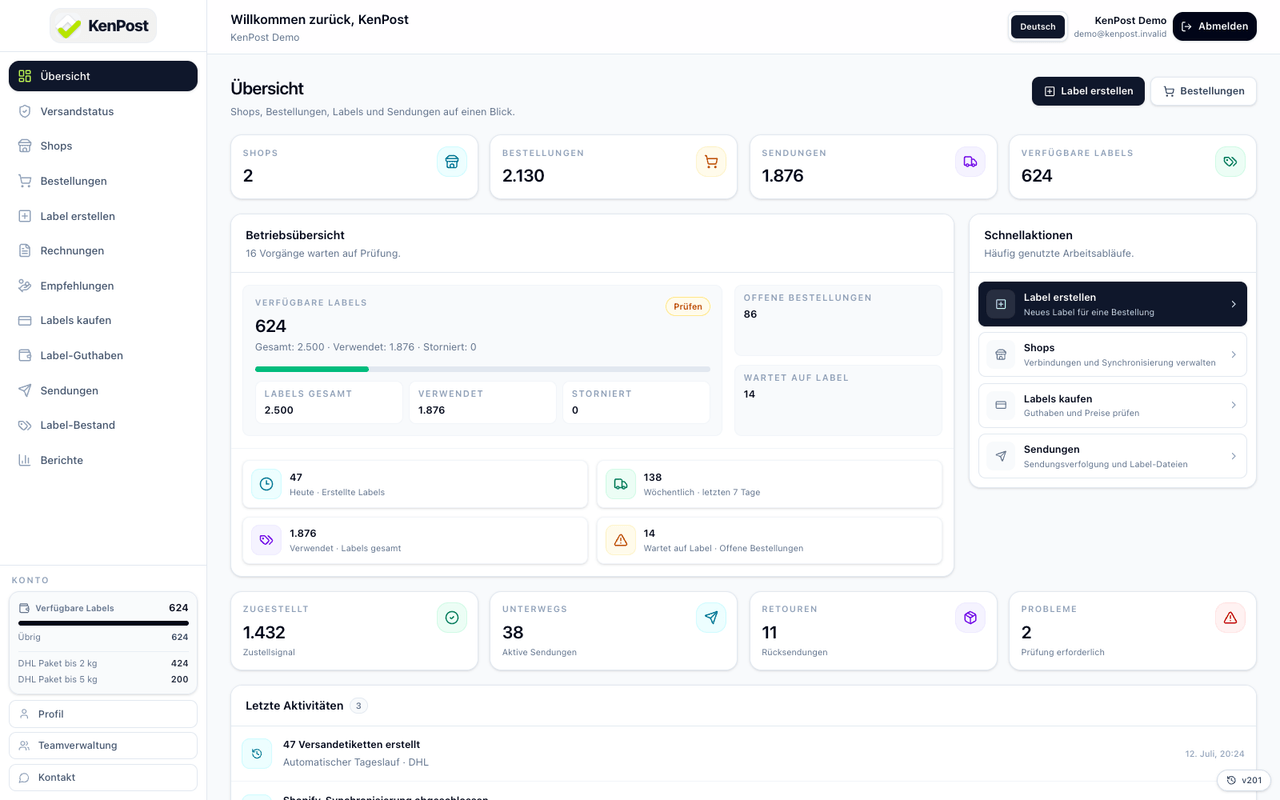
Task: Click the box icon in Retouren card
Action: pos(970,618)
